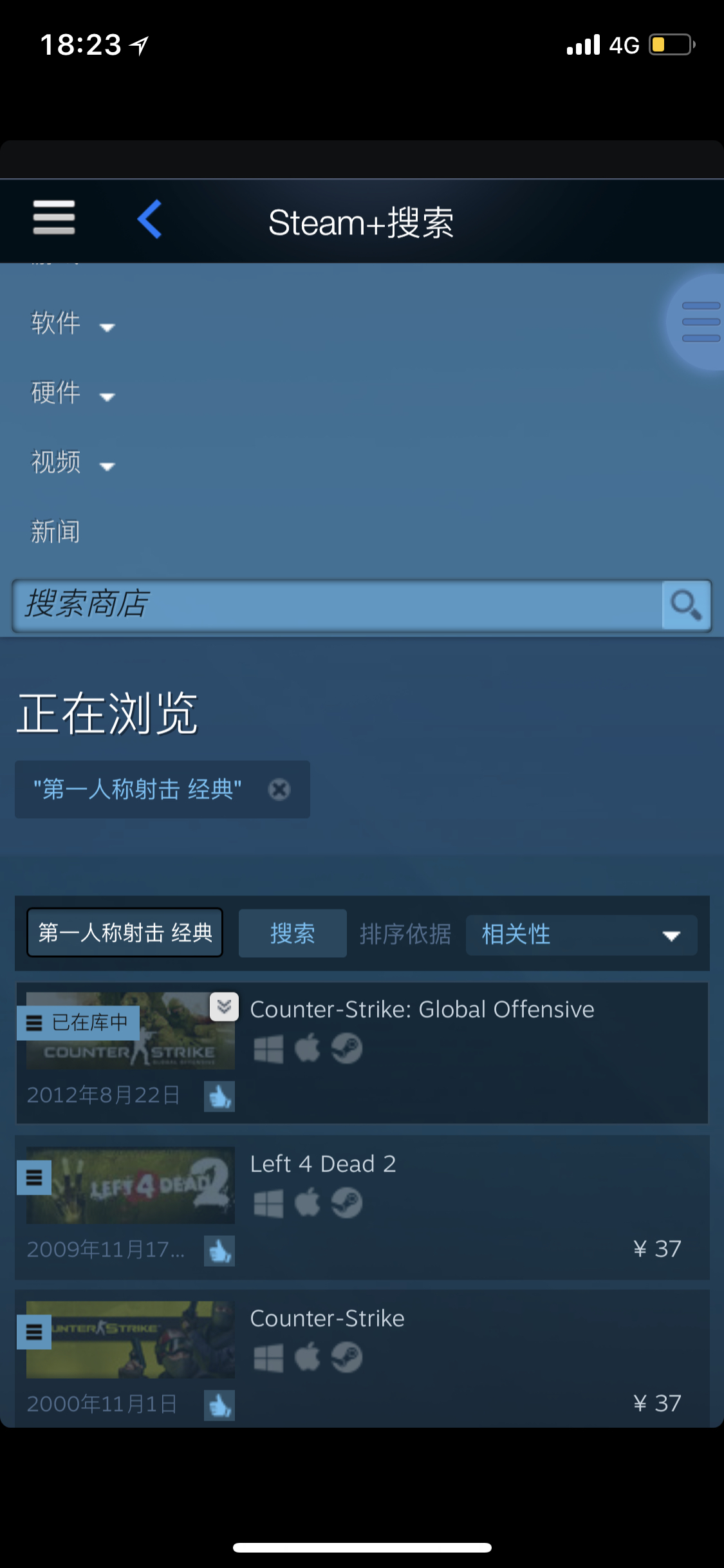Tap the thumbs-up review icon for Left 4 Dead 2
Screen dimensions: 724x1568
pos(219,1251)
